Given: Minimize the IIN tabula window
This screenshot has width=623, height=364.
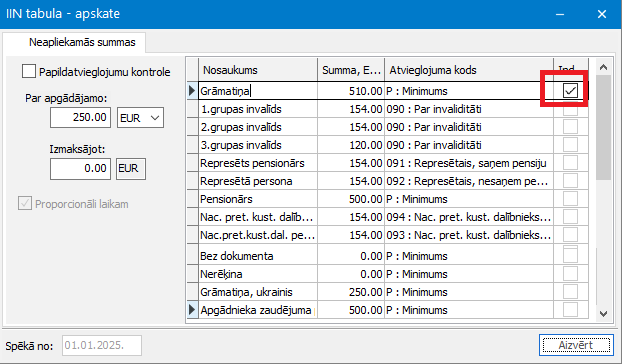Looking at the screenshot, I should [560, 14].
